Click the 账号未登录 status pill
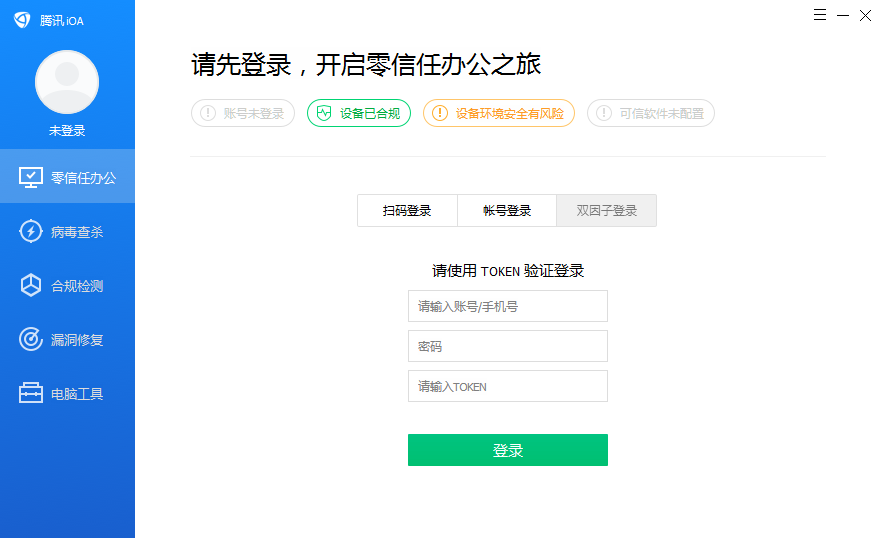879x538 pixels. pyautogui.click(x=243, y=113)
